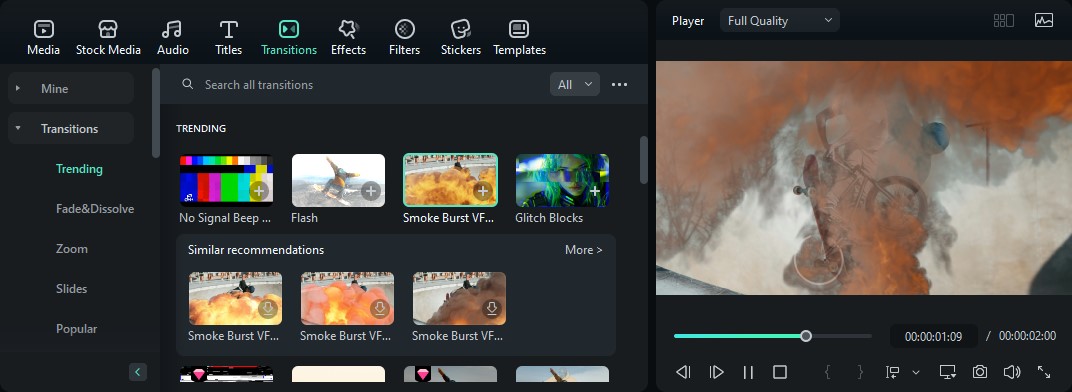Screen dimensions: 1072x392
Task: Expand the insert-to-timeline options arrow
Action: 916,372
